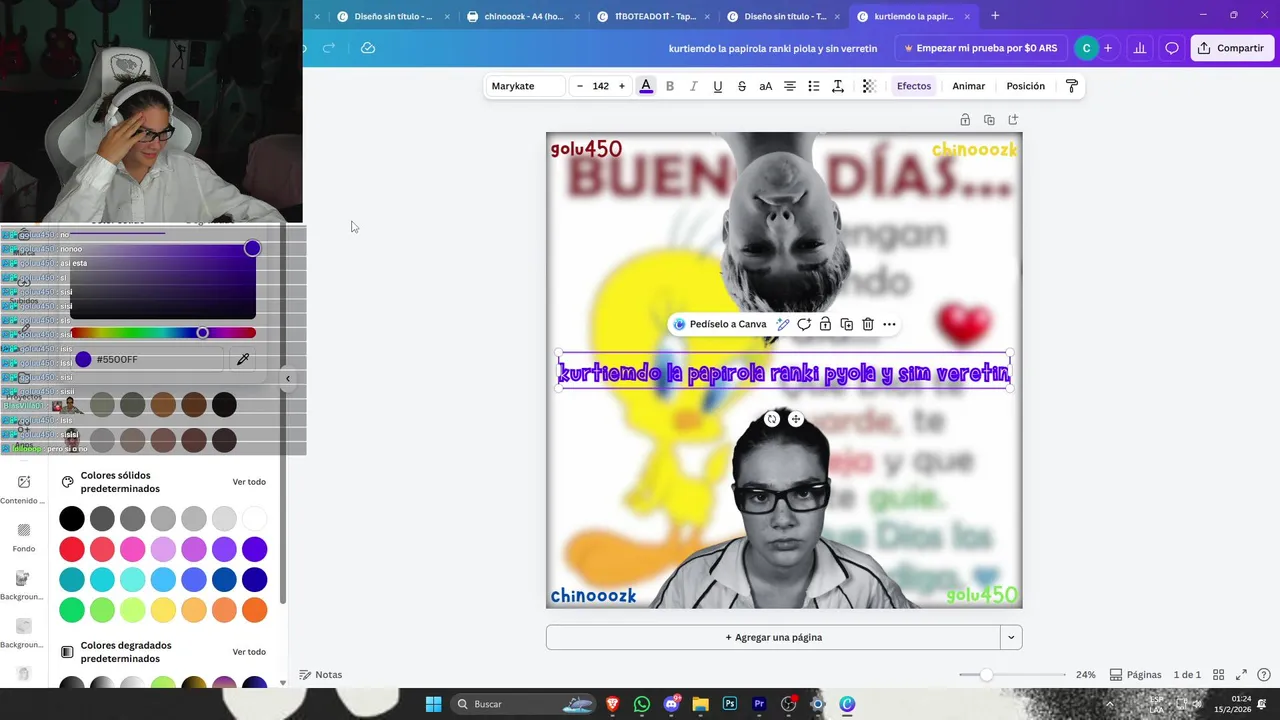The height and width of the screenshot is (720, 1280).
Task: Toggle uppercase aA text option
Action: click(x=766, y=86)
